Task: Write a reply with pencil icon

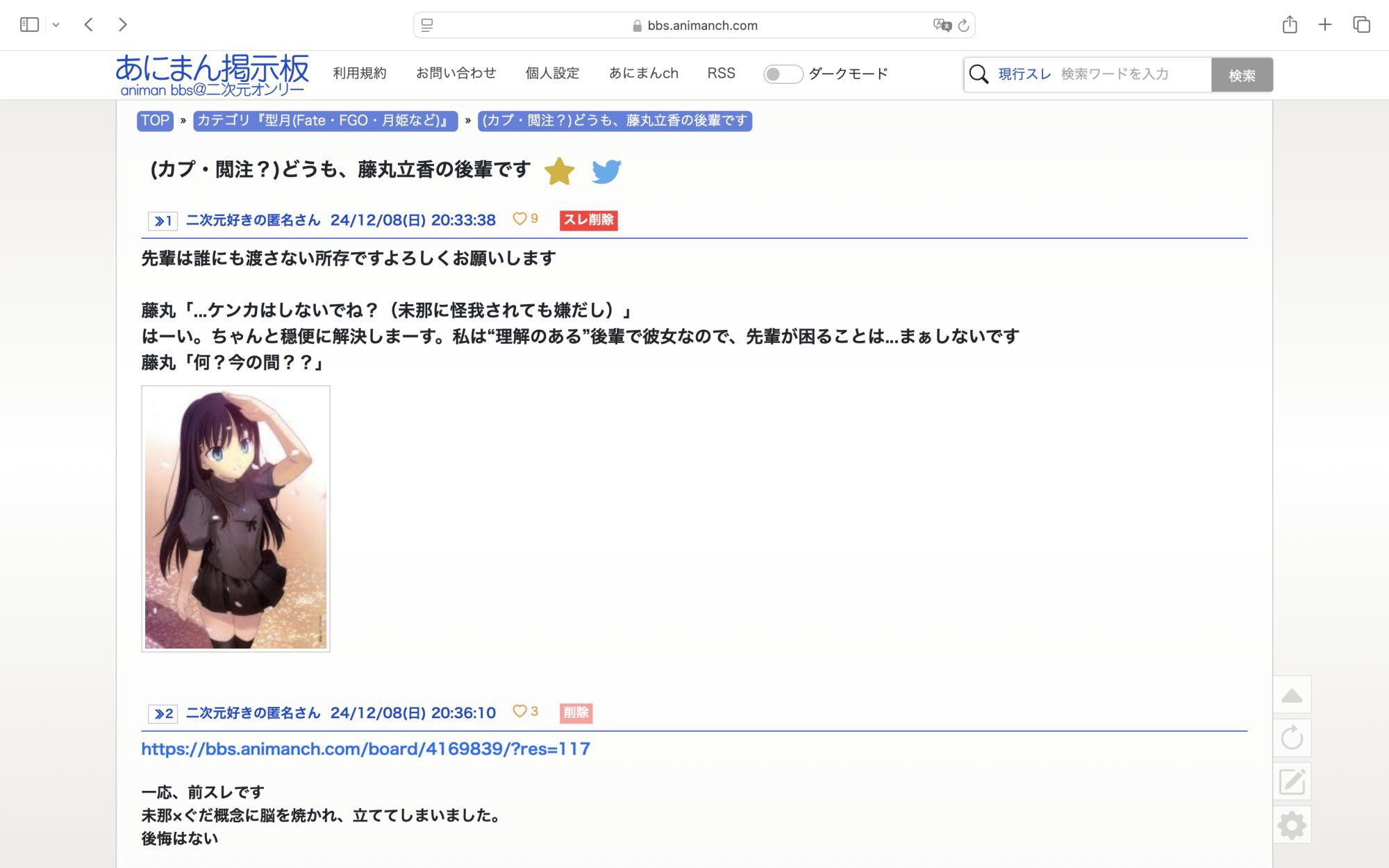Action: 1292,781
